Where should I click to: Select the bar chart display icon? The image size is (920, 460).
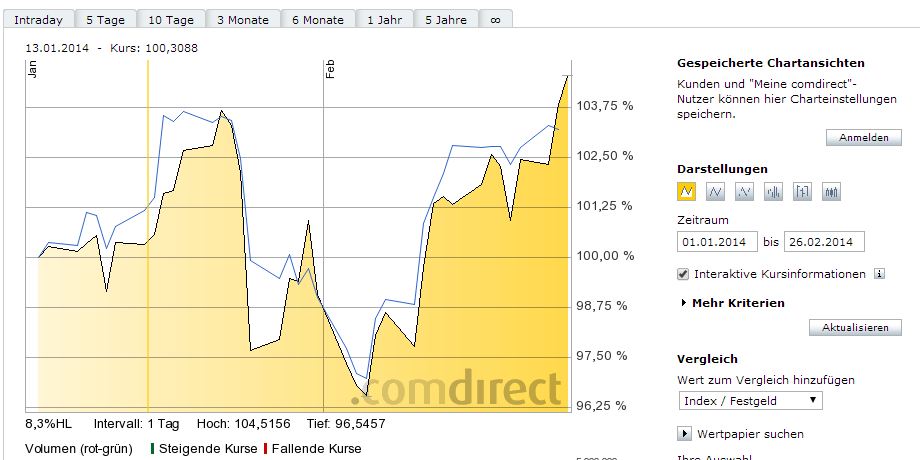click(x=773, y=191)
